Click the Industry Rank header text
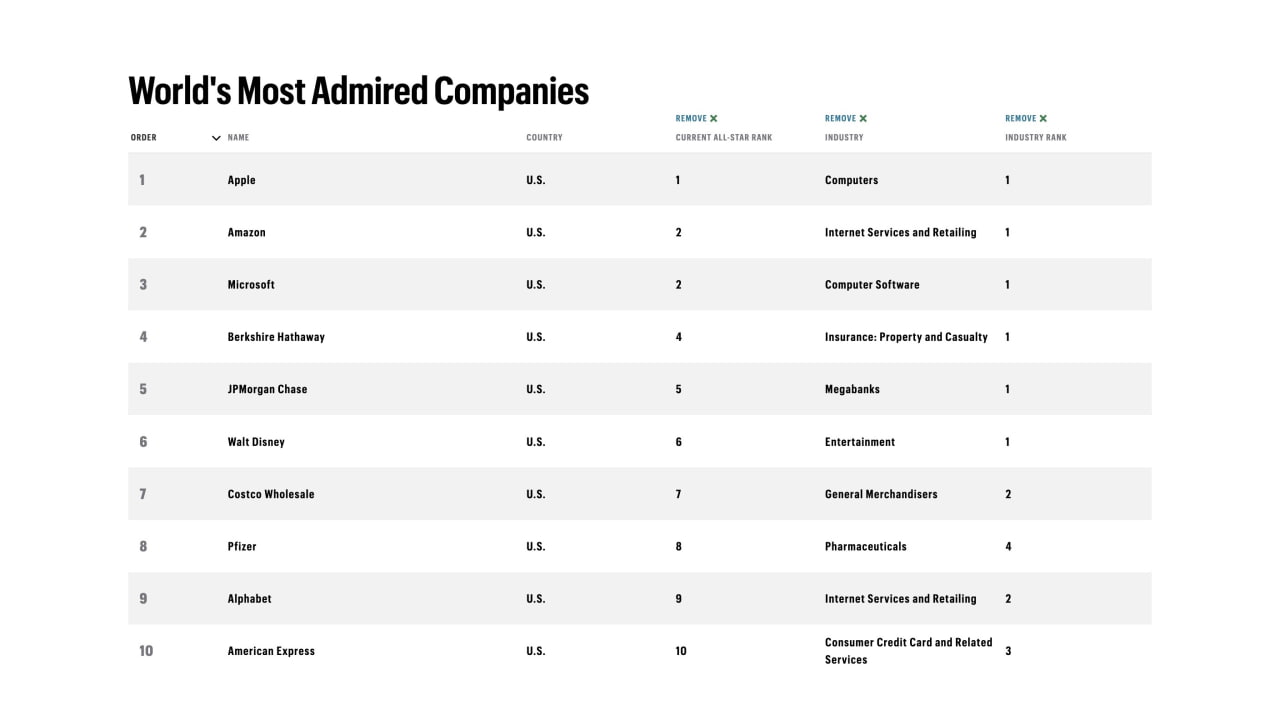Screen dimensions: 1280x720 click(x=1035, y=138)
